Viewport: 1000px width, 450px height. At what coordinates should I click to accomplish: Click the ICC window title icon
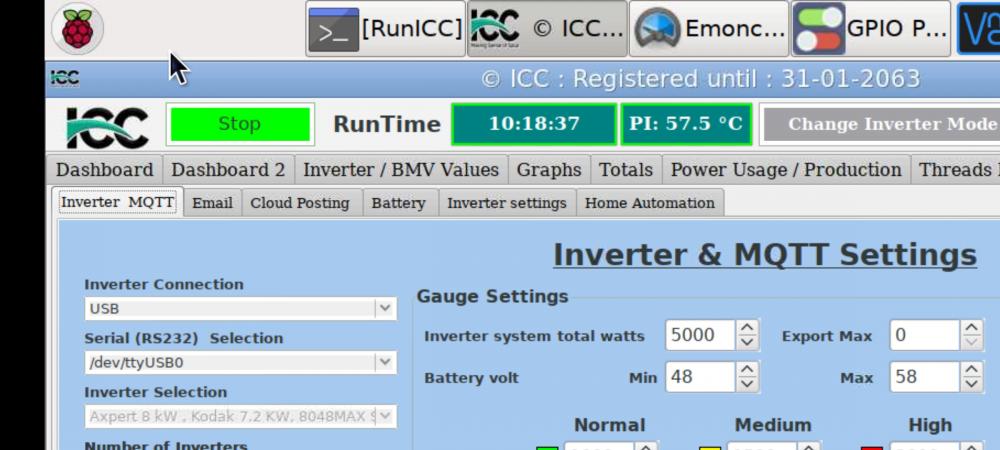[65, 78]
